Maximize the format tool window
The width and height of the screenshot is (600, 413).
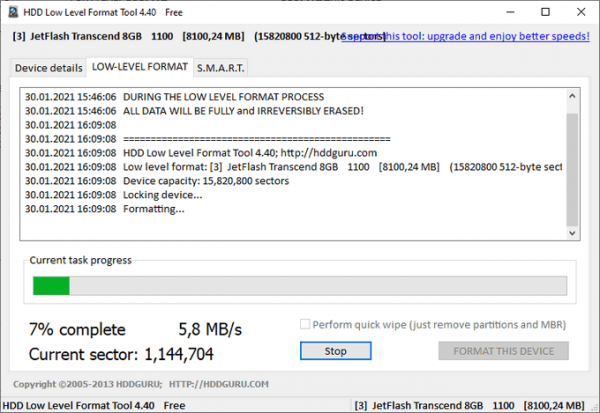click(545, 12)
